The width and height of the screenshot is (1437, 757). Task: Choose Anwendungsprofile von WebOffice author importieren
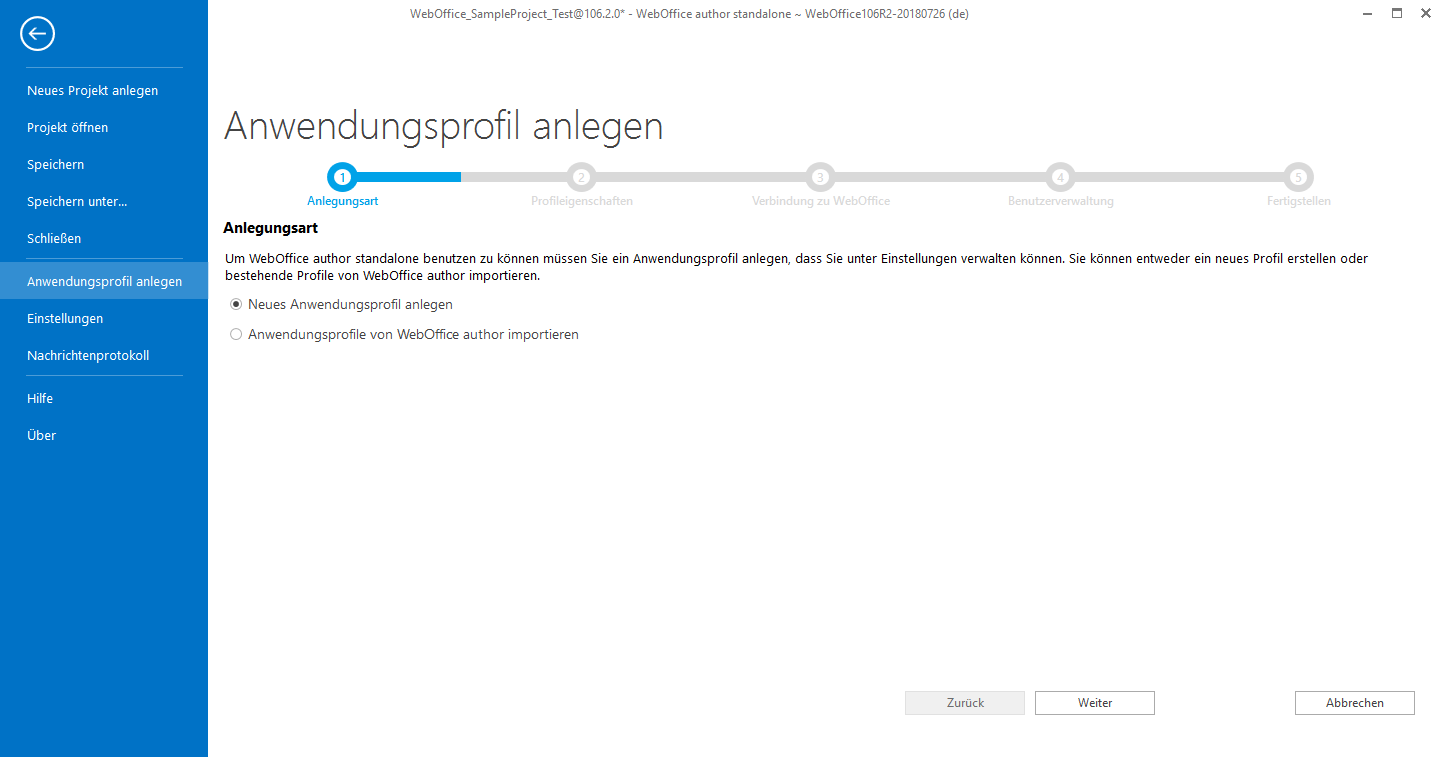pyautogui.click(x=236, y=334)
